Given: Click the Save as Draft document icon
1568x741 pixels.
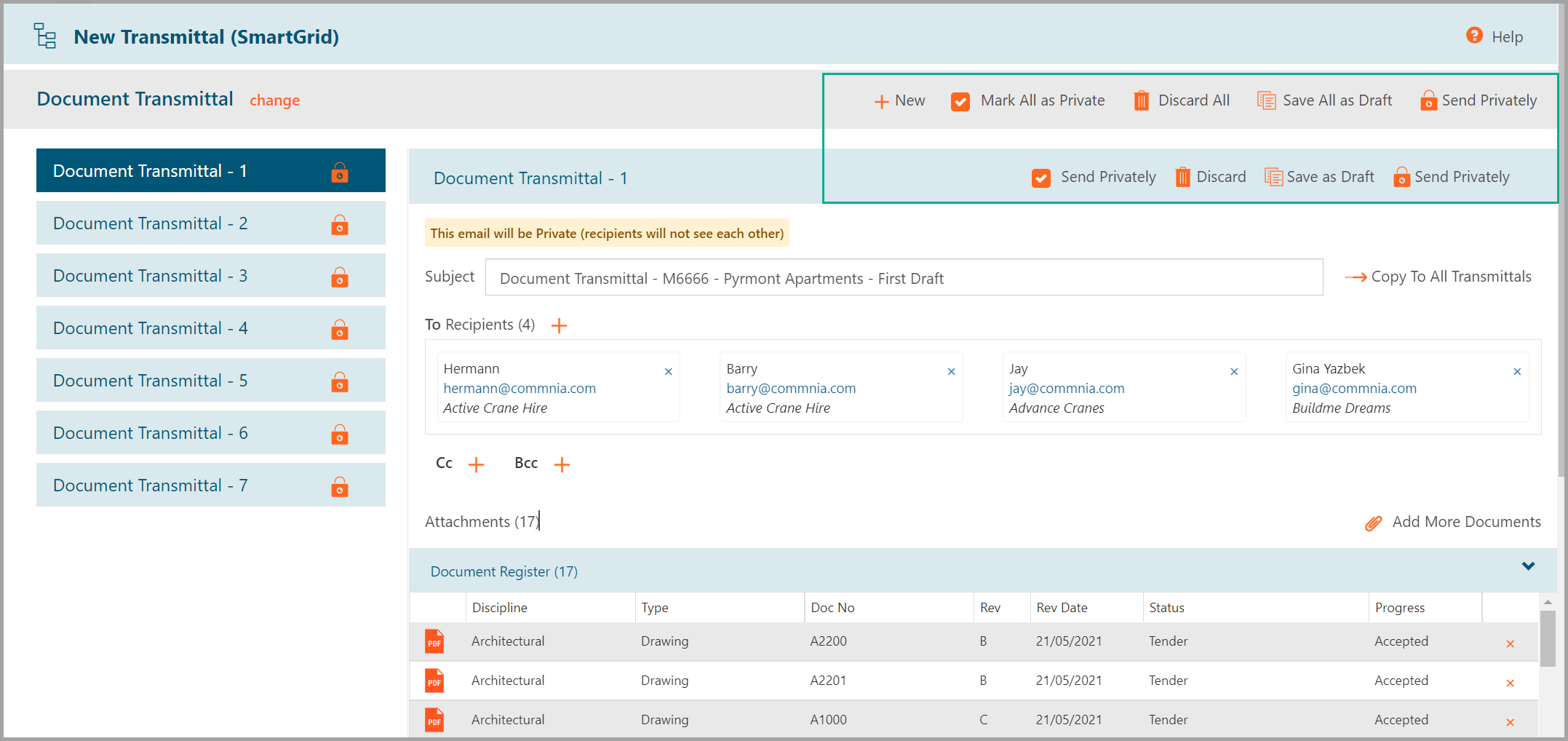Looking at the screenshot, I should (x=1273, y=177).
